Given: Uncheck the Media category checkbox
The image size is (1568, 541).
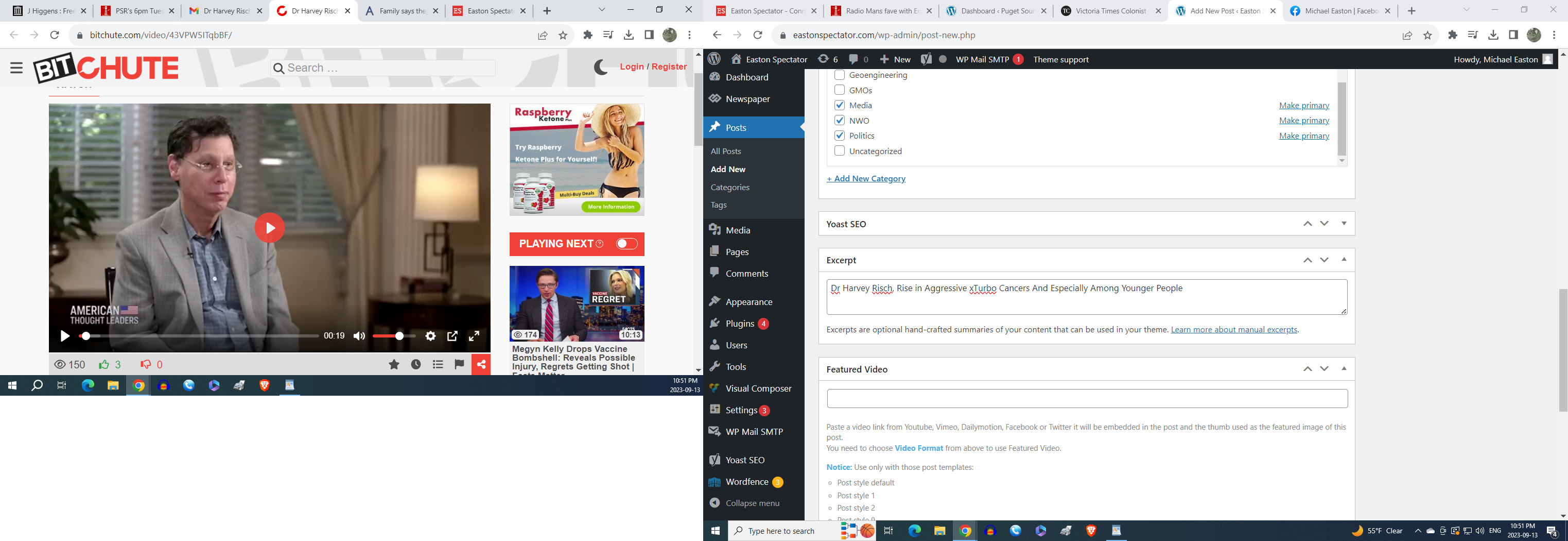Looking at the screenshot, I should click(x=840, y=105).
